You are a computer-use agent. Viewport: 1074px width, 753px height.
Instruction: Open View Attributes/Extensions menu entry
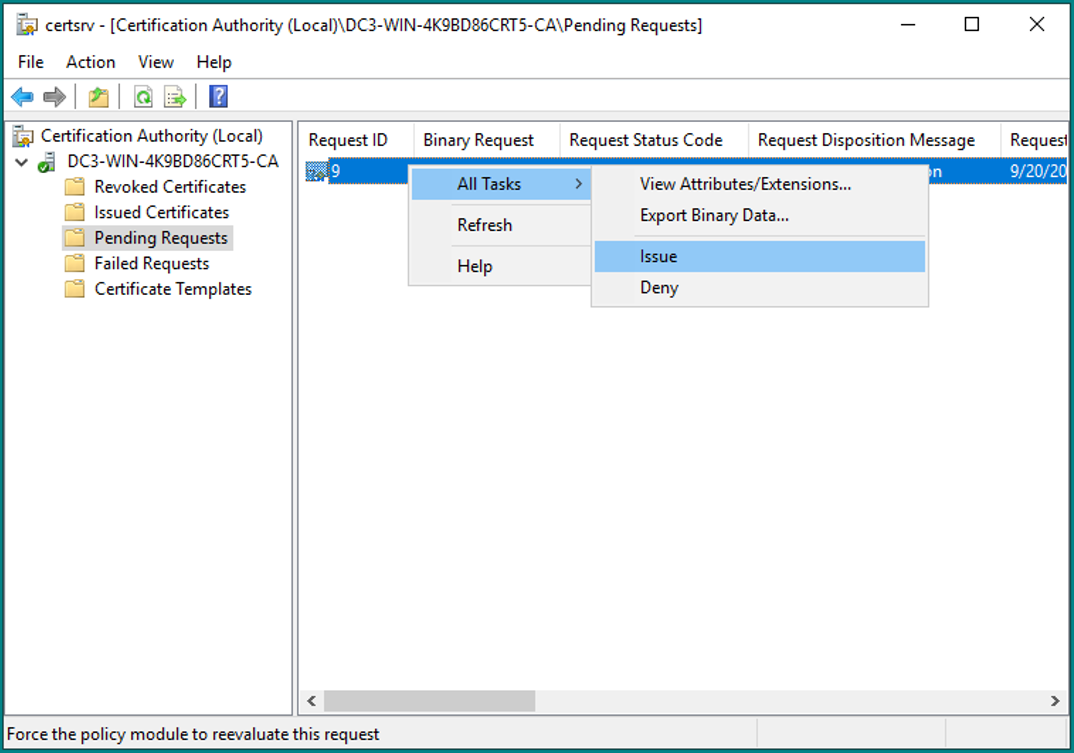coord(745,184)
